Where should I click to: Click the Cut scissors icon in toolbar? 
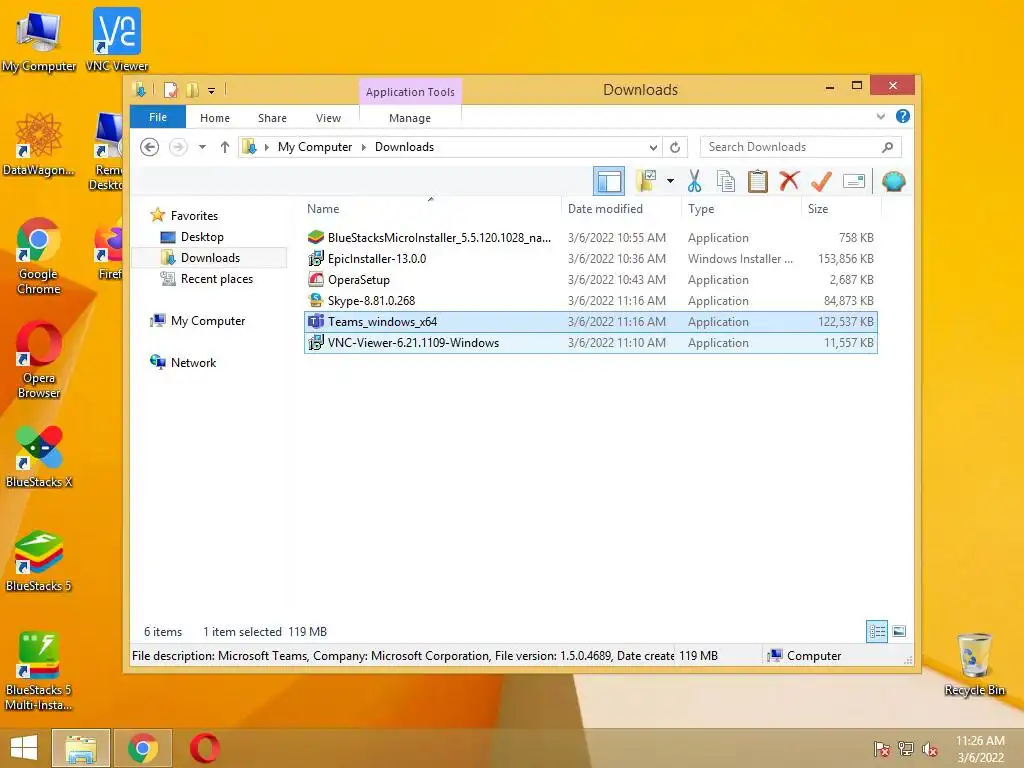(x=694, y=181)
